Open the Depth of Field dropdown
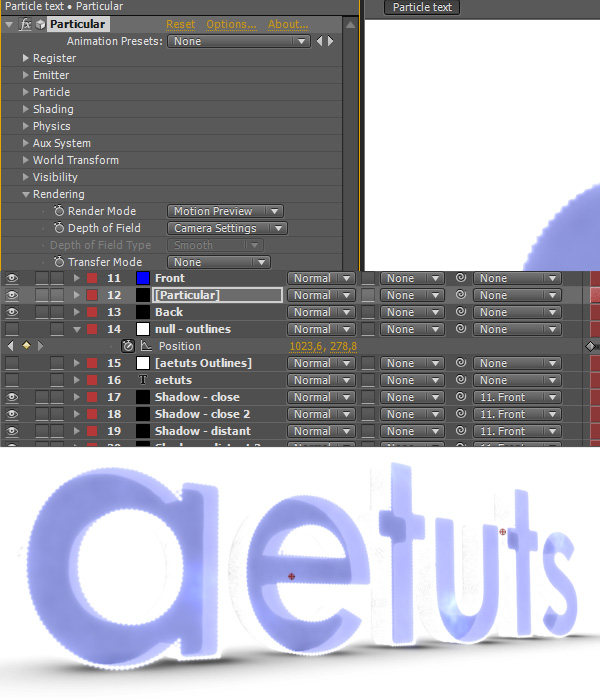 227,228
